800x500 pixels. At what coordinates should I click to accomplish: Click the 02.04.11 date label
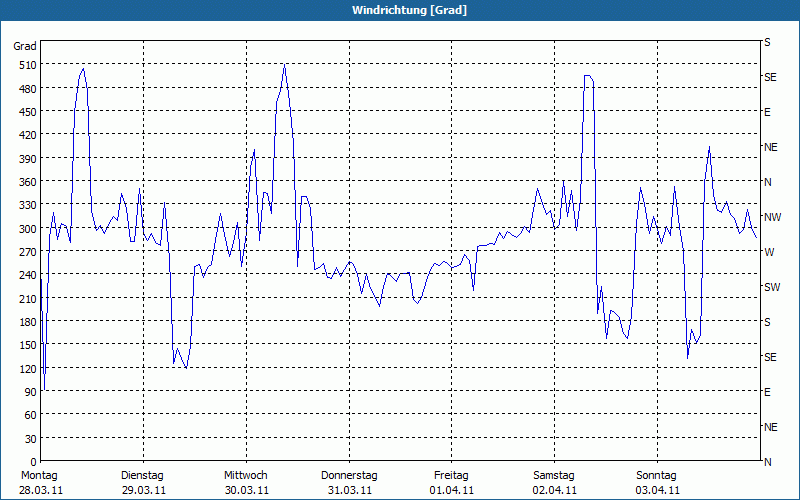coord(555,490)
